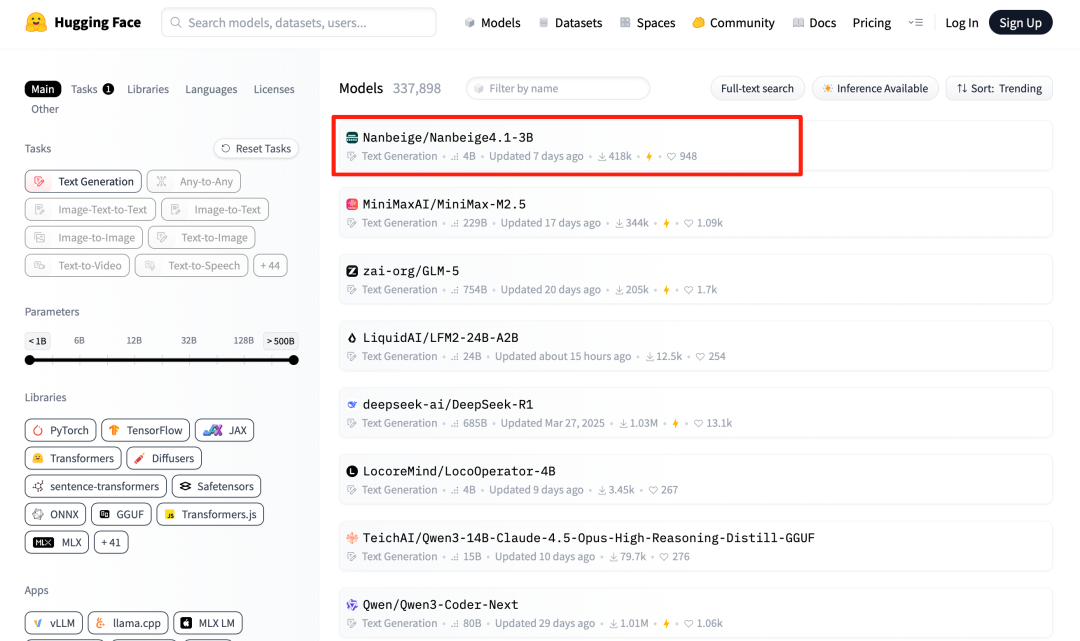The height and width of the screenshot is (641, 1080).
Task: Open the Sort: Trending dropdown
Action: point(998,88)
